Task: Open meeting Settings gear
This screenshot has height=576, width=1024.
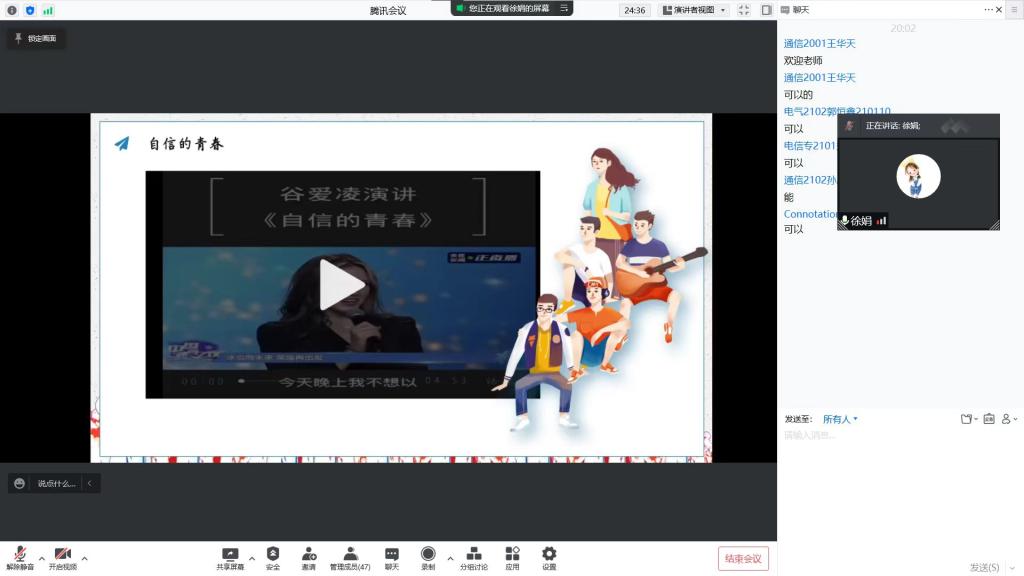Action: click(x=549, y=556)
